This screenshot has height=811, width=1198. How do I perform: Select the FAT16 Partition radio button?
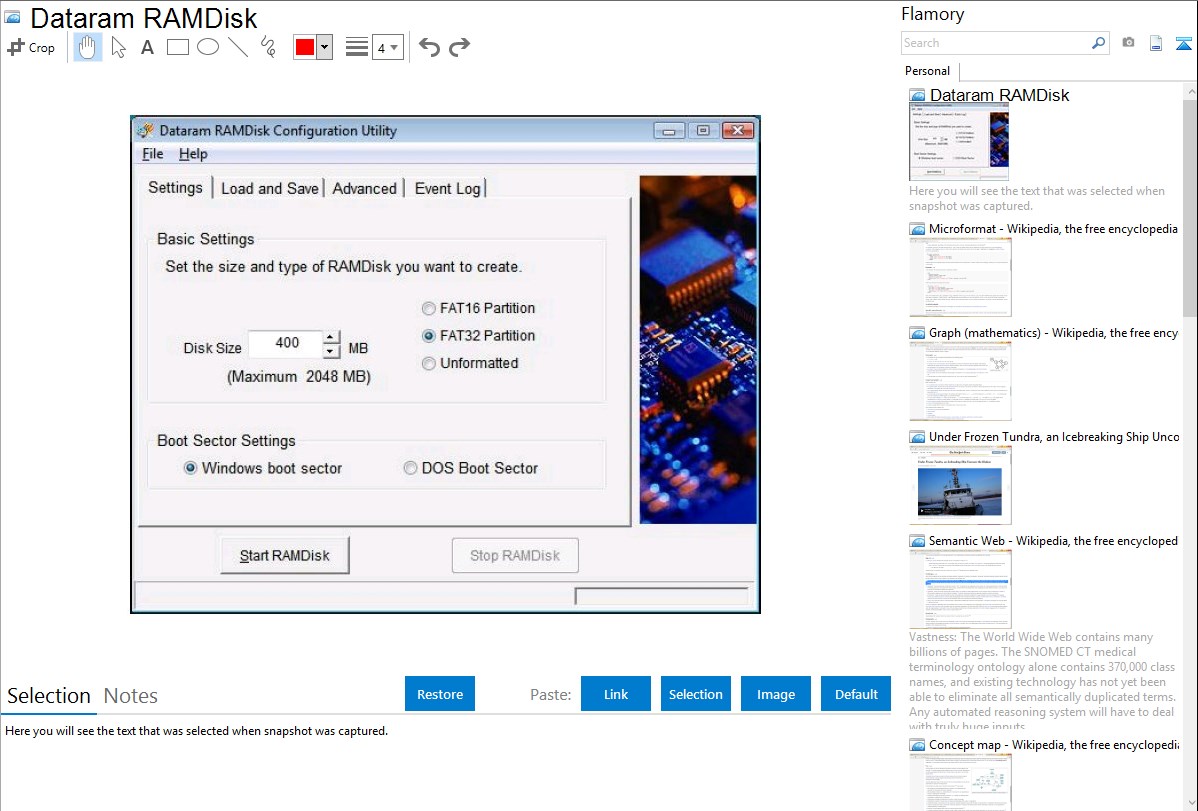[x=429, y=309]
